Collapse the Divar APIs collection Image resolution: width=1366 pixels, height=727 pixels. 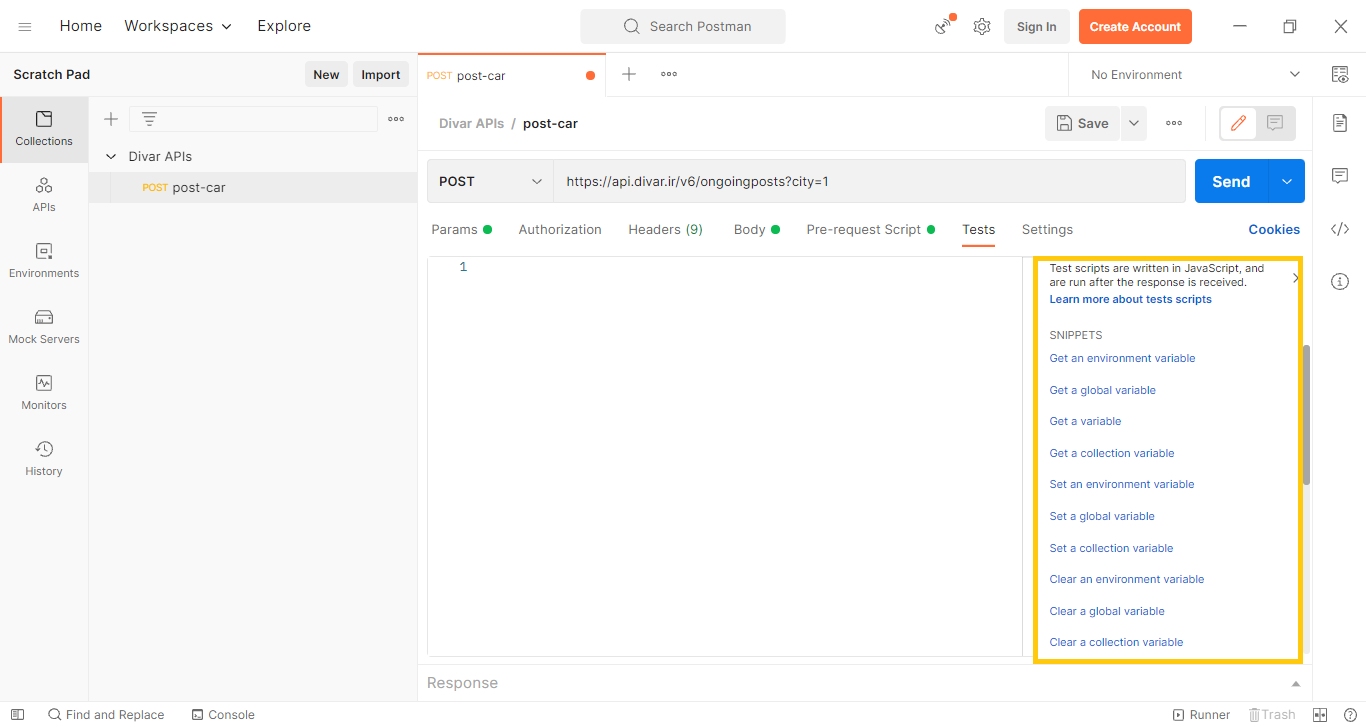(111, 157)
